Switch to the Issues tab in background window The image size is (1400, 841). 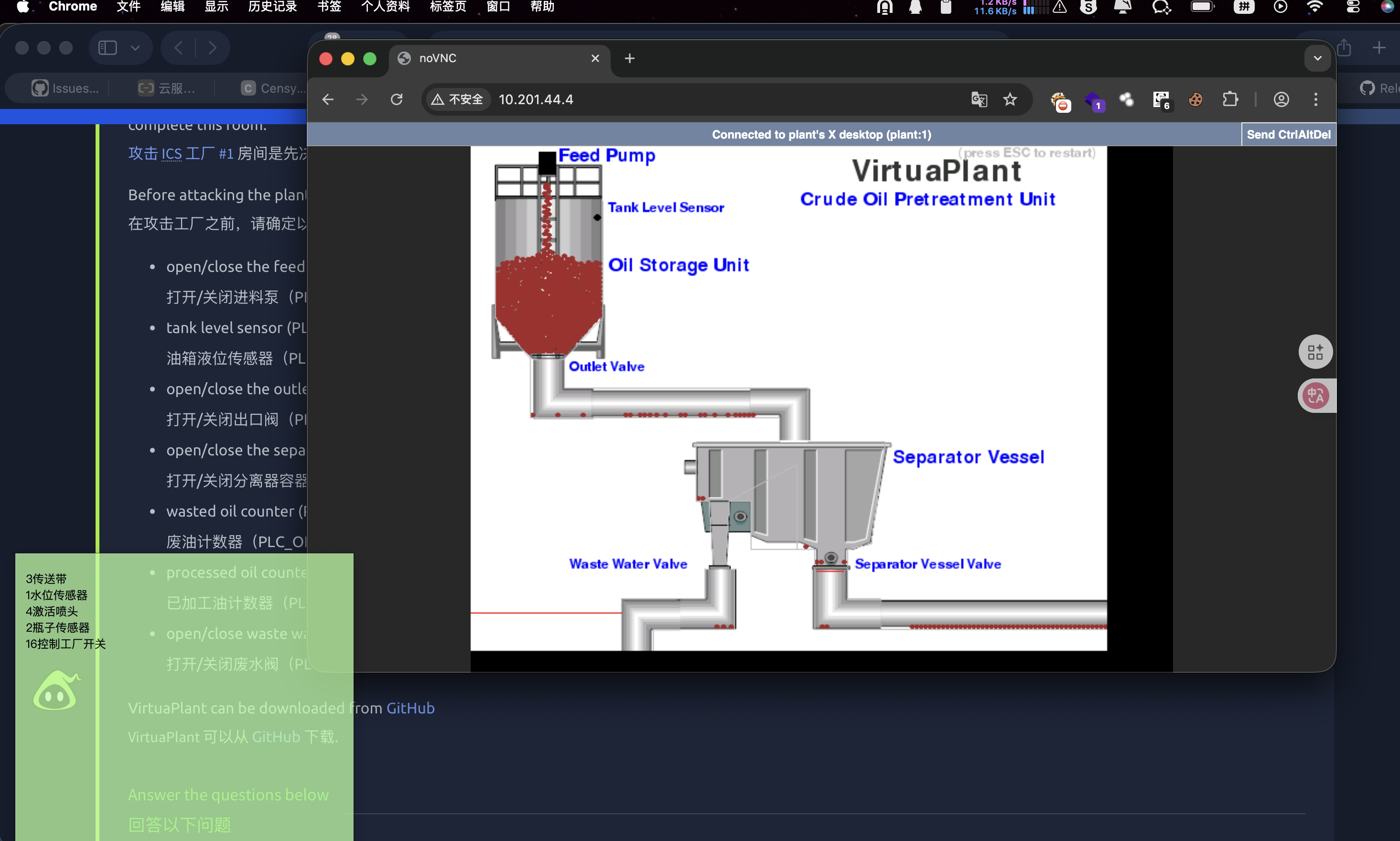click(x=64, y=88)
